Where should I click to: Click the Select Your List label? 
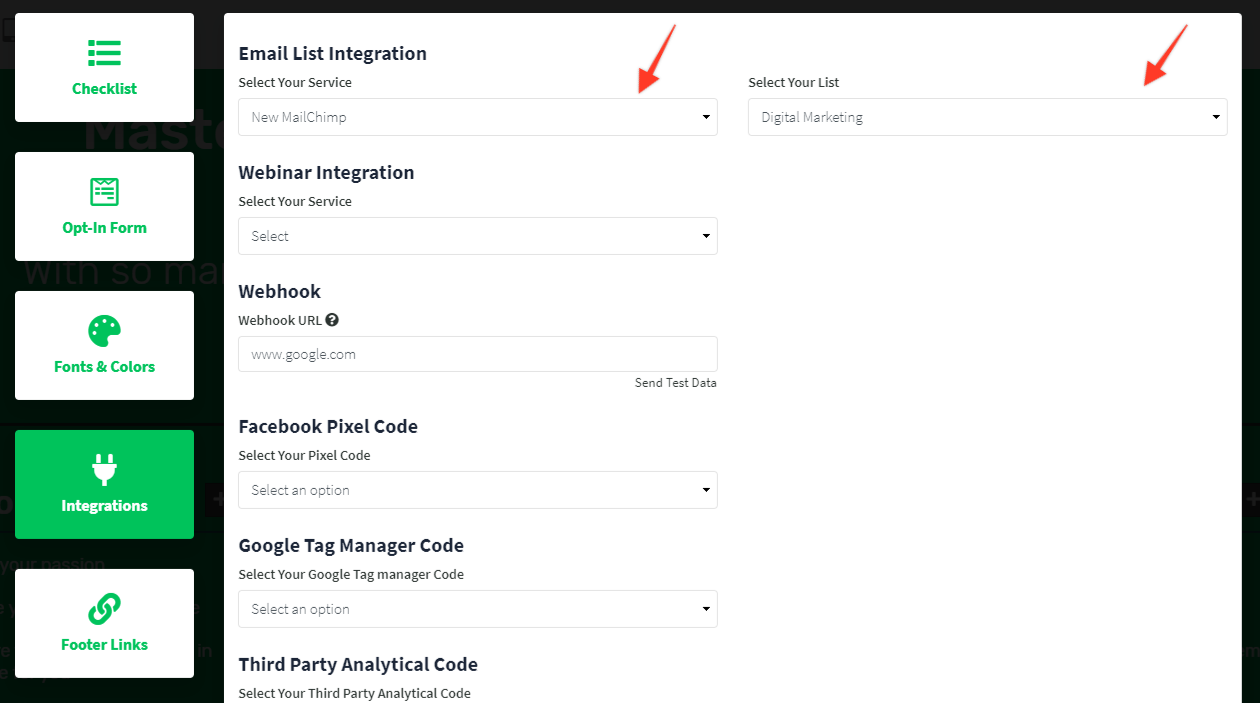794,83
